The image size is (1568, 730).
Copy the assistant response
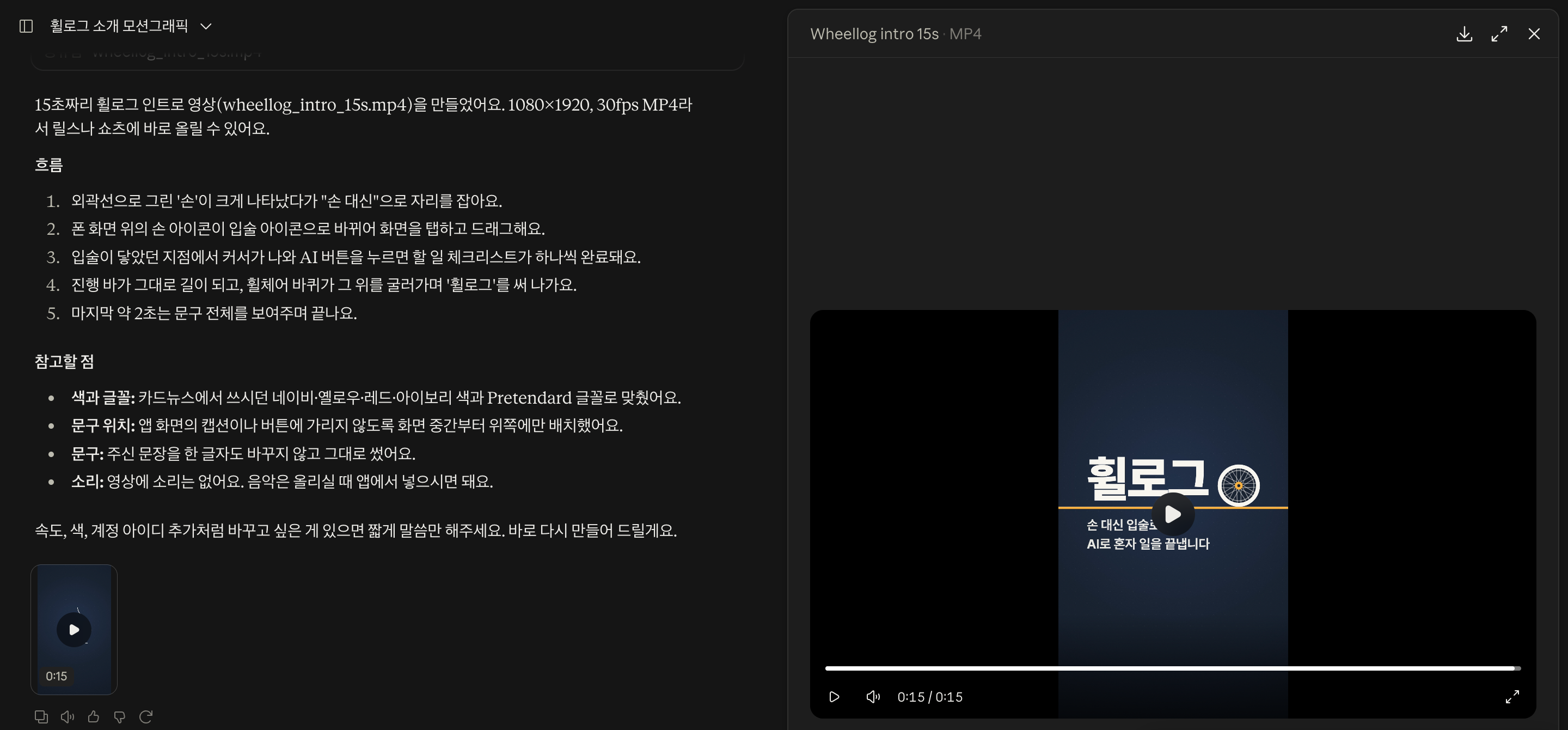coord(41,716)
